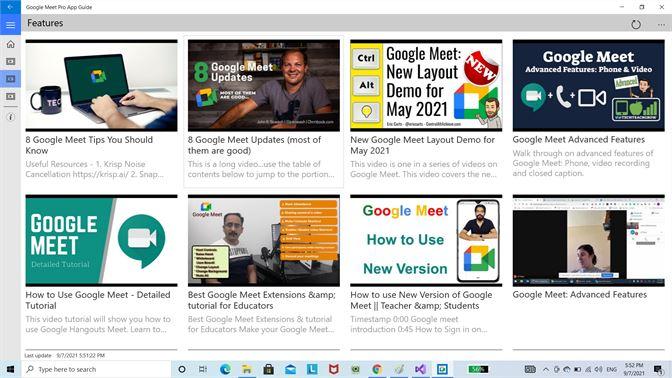Open Mail app from taskbar

[x=290, y=369]
